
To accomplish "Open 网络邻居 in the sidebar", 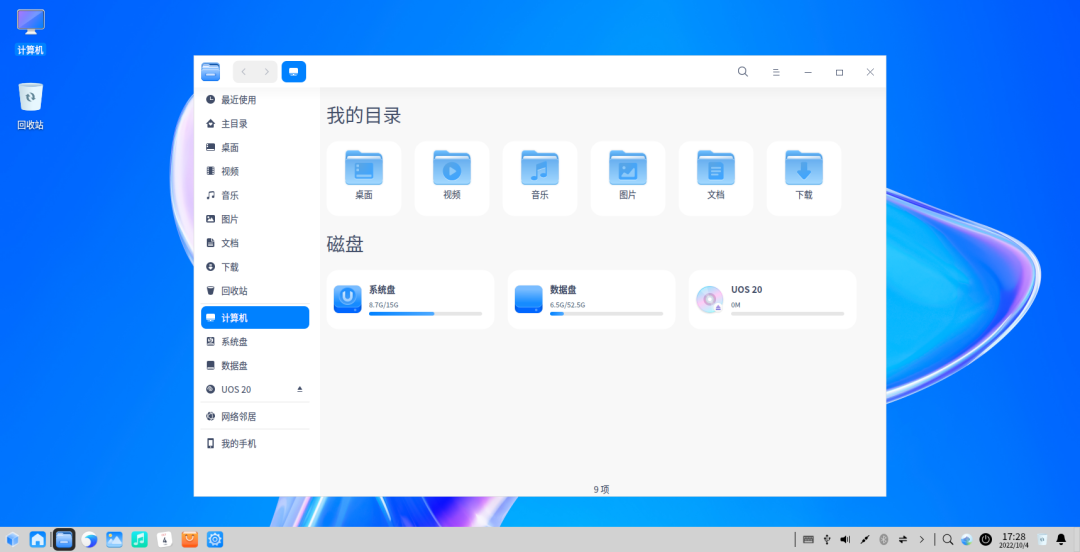I will (255, 417).
